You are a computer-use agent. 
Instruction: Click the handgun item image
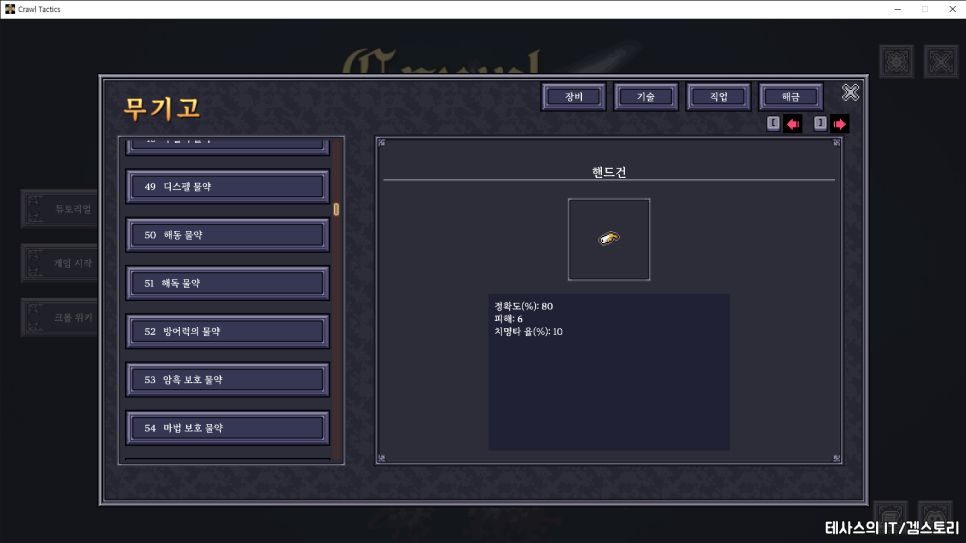coord(609,239)
